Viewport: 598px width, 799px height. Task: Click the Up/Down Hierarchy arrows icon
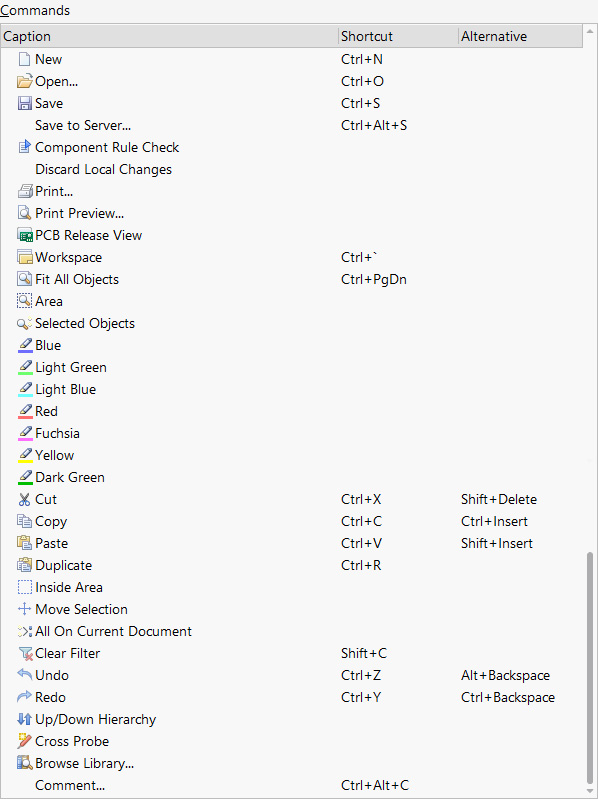[x=24, y=719]
